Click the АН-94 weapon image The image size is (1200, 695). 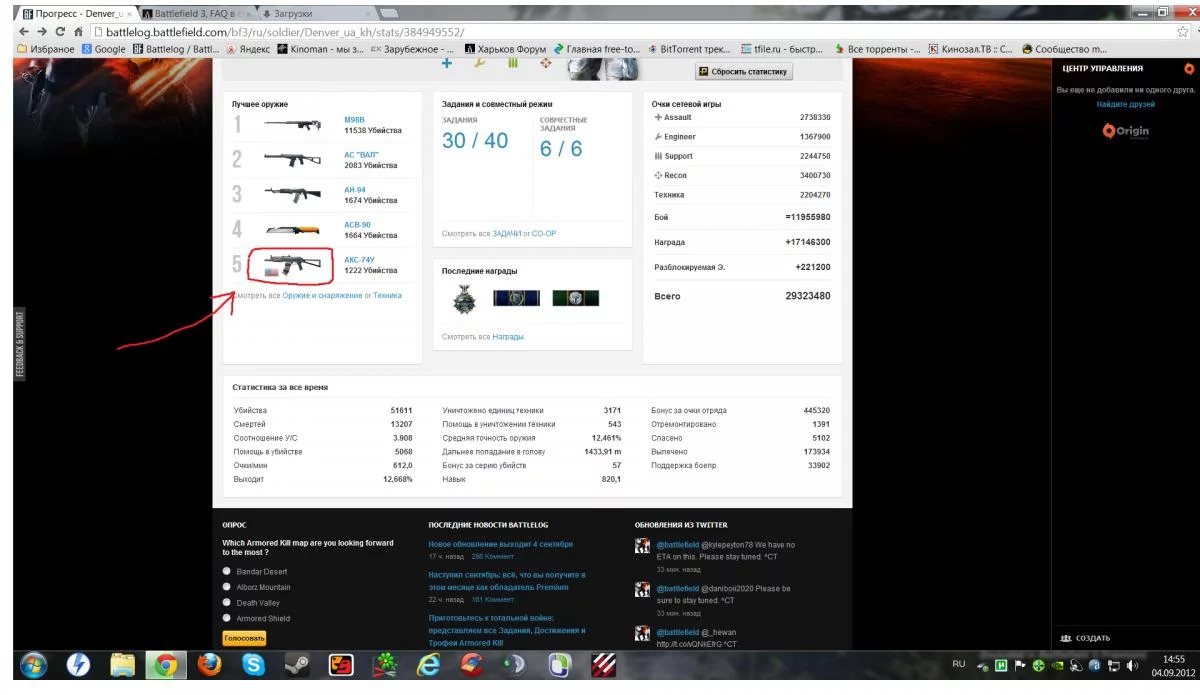click(291, 193)
